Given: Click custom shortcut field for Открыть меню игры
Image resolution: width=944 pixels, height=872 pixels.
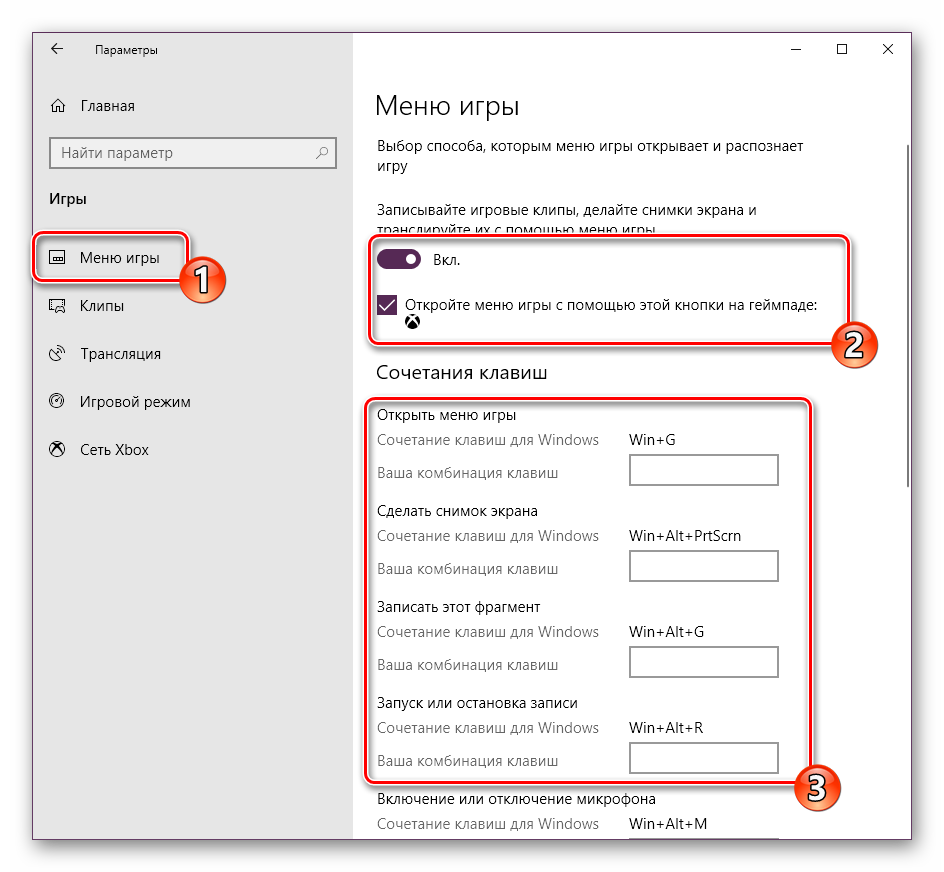Looking at the screenshot, I should (703, 471).
